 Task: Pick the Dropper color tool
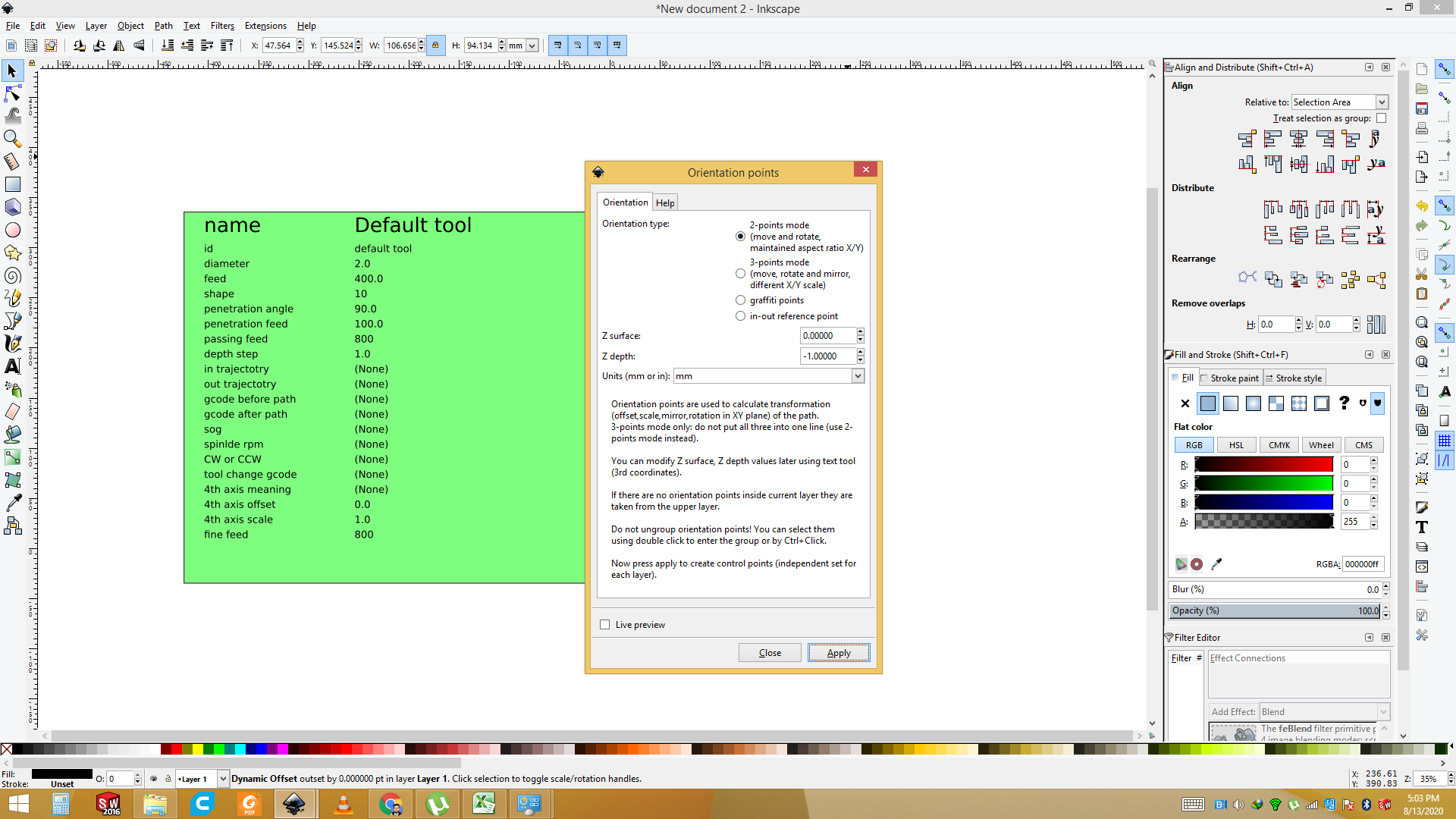(x=13, y=503)
